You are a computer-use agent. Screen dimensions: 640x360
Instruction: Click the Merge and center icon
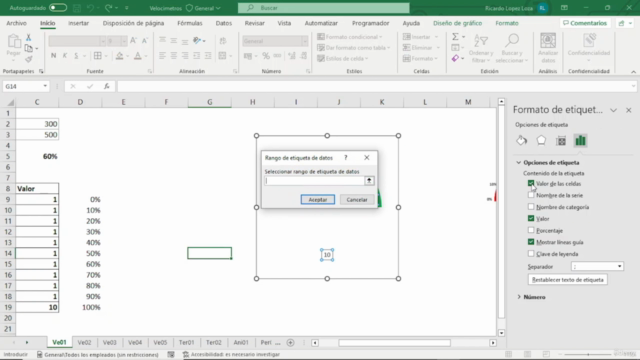pos(222,56)
